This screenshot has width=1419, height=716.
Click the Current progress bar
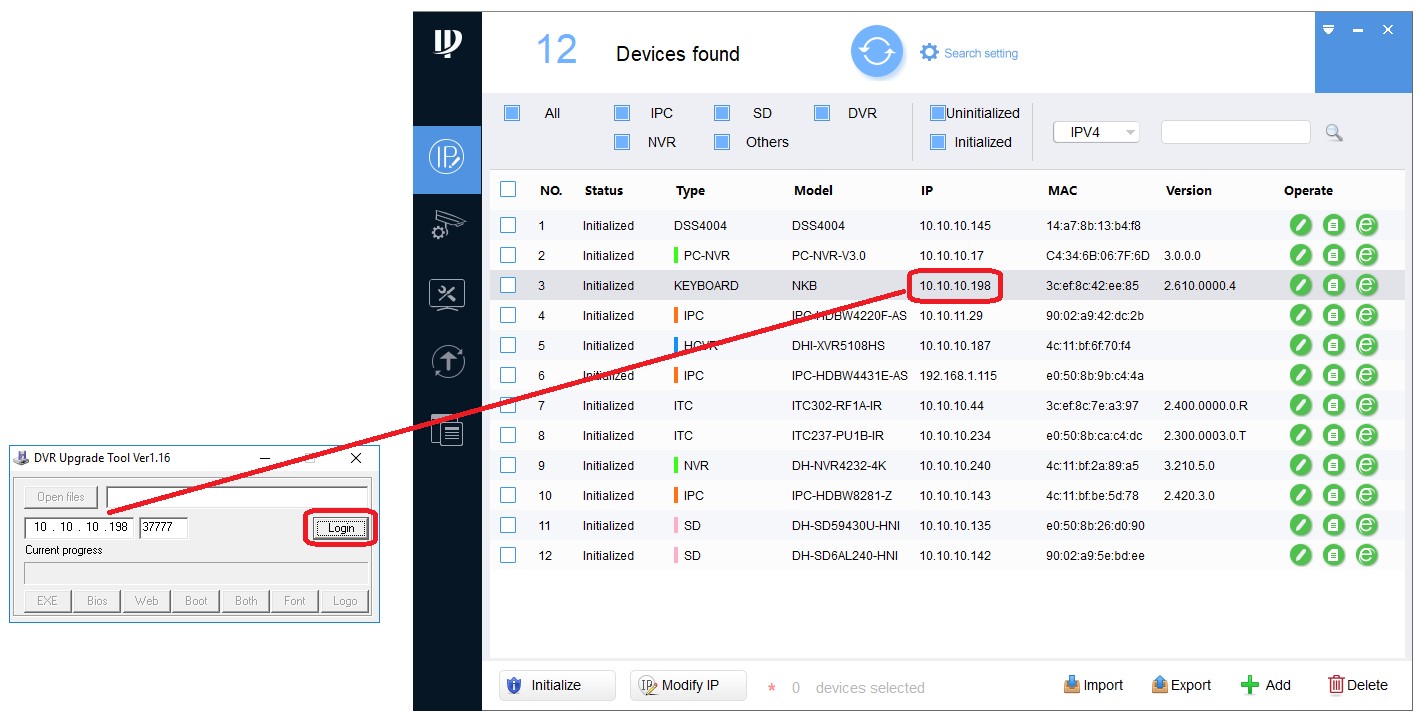pyautogui.click(x=196, y=573)
